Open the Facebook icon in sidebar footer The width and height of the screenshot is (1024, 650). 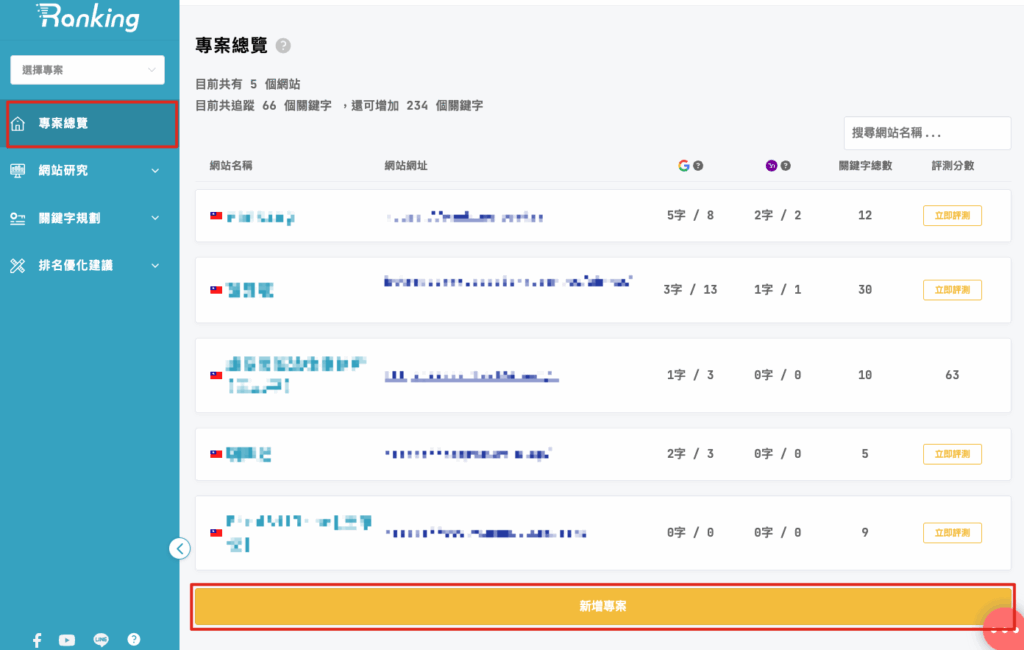click(x=37, y=639)
